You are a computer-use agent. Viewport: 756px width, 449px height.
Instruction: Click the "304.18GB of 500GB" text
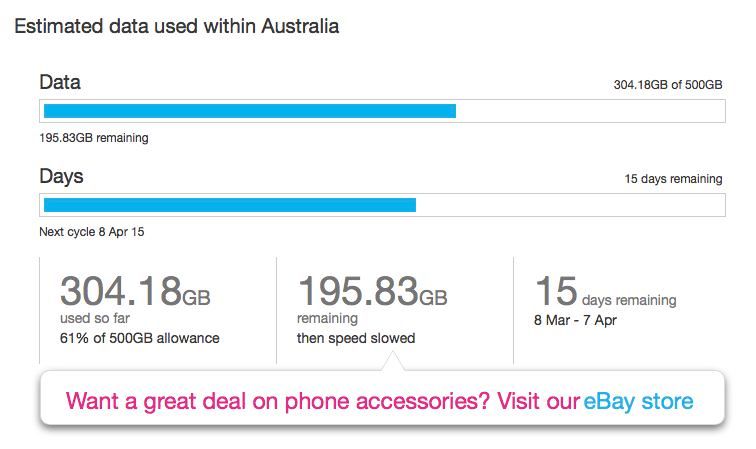pos(667,86)
